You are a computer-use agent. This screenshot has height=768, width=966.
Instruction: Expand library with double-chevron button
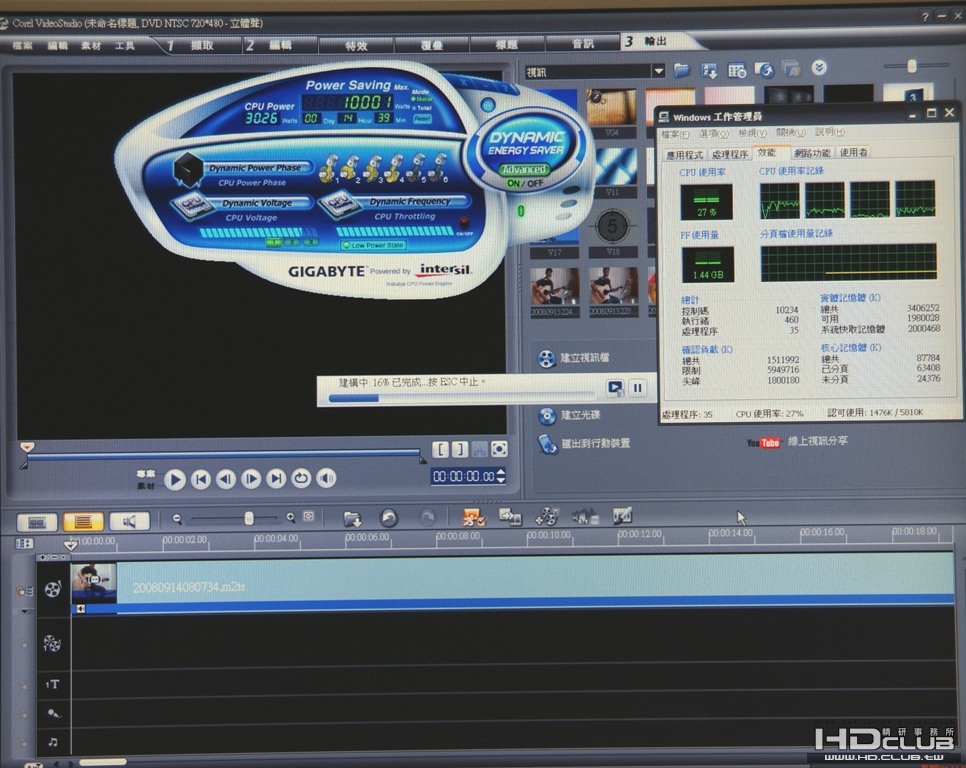coord(819,68)
